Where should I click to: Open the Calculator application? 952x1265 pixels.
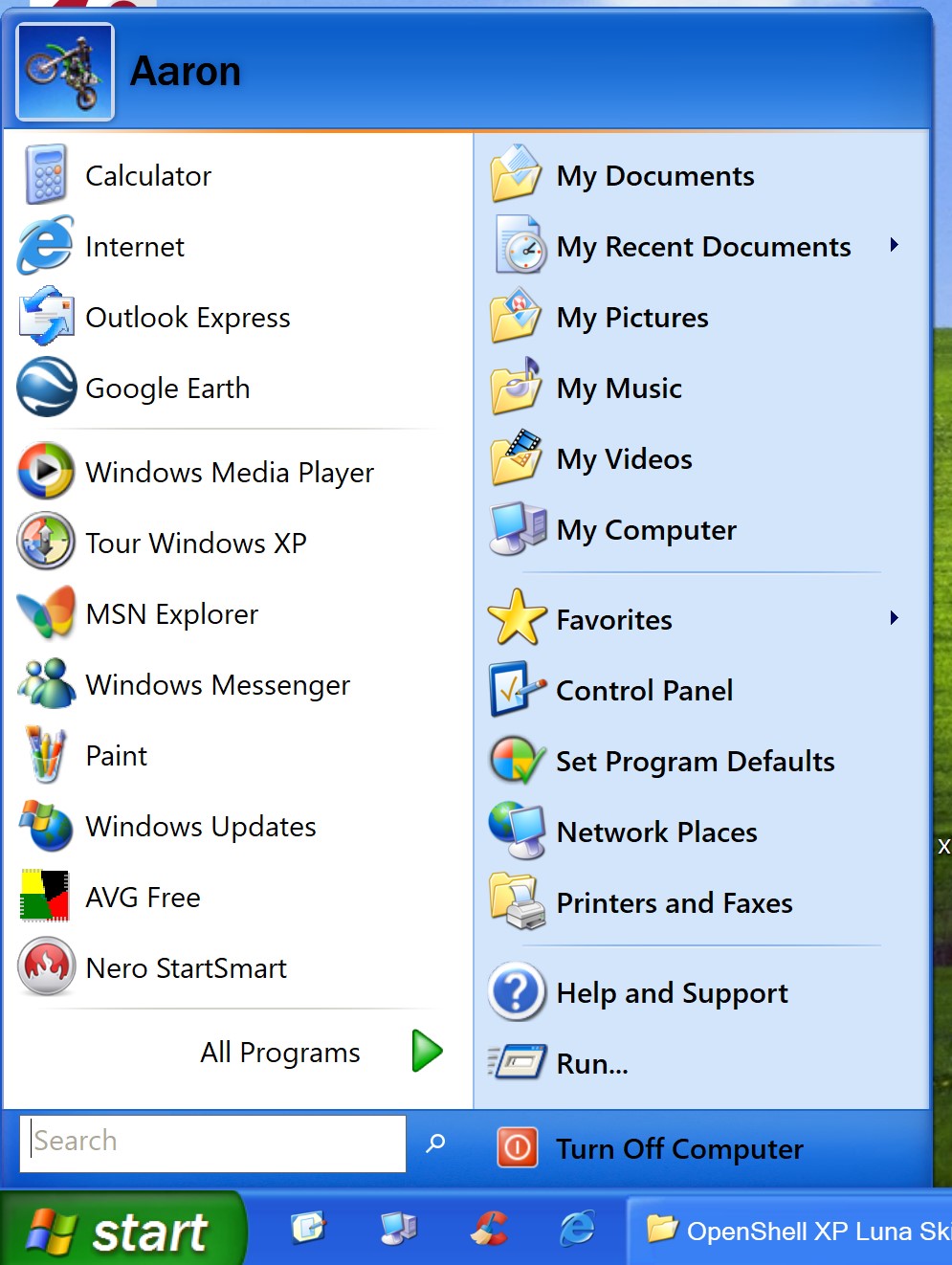(148, 175)
